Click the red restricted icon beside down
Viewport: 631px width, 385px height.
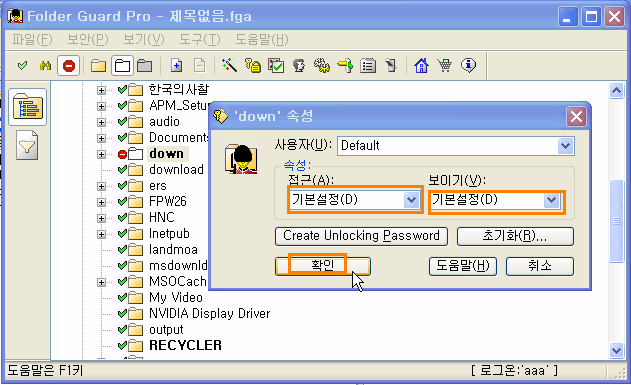[x=122, y=154]
